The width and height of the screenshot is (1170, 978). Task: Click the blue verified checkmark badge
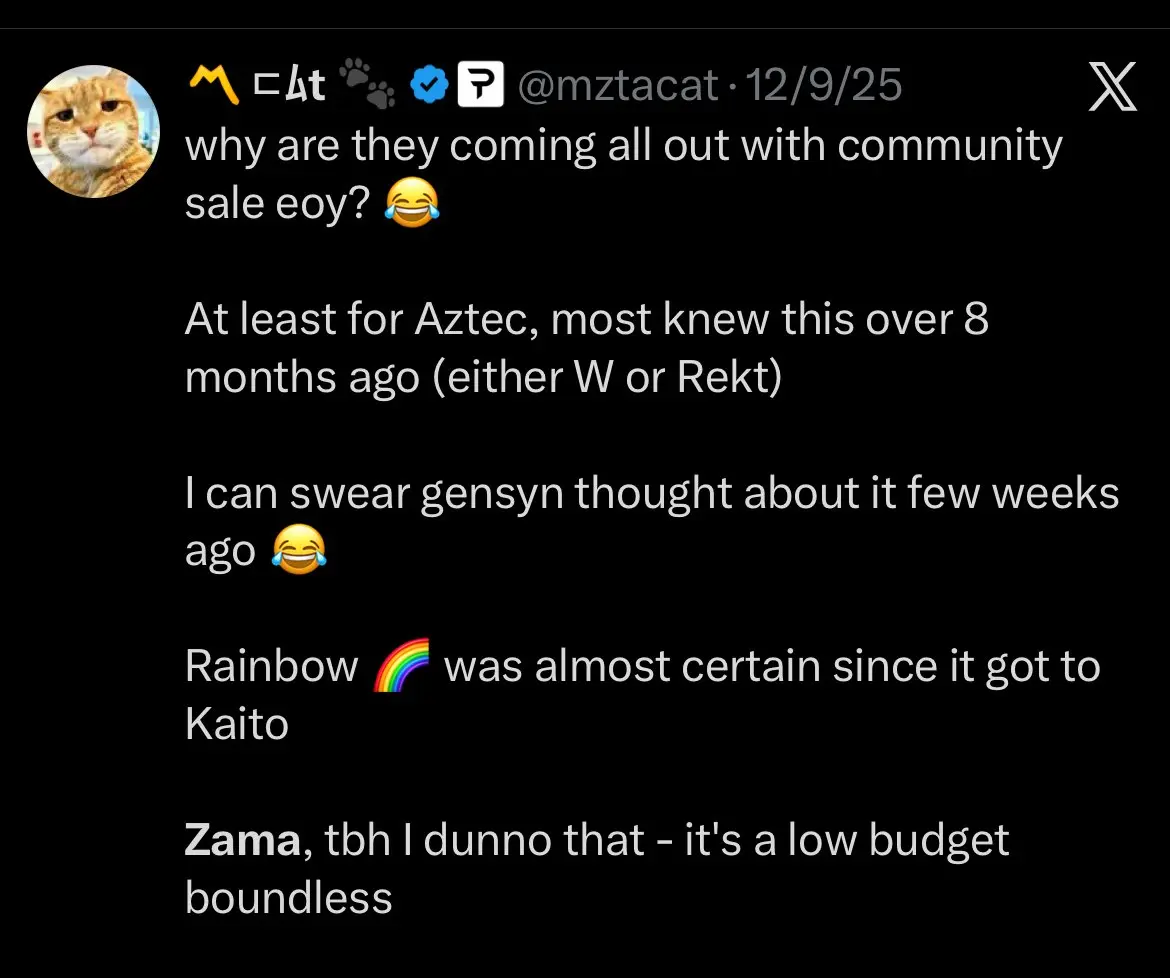tap(429, 84)
